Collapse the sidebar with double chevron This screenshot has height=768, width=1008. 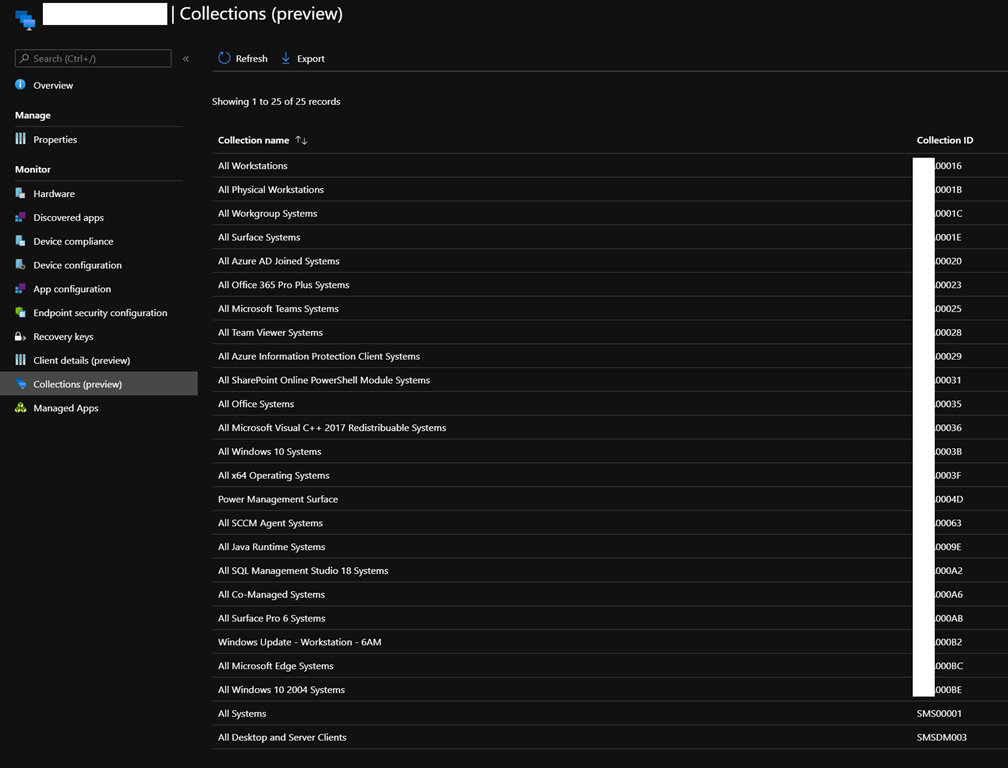pyautogui.click(x=186, y=59)
